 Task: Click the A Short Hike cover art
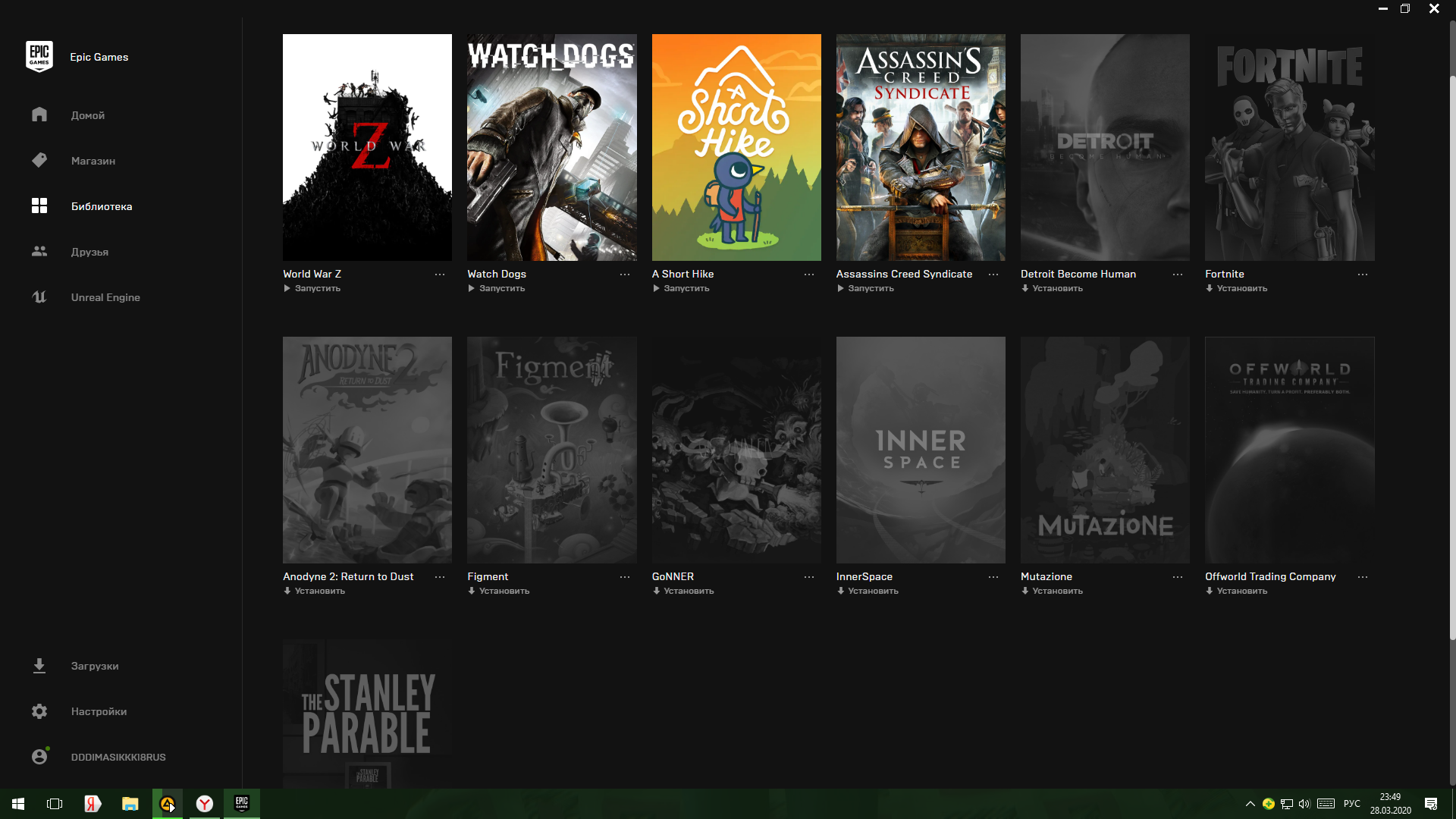736,147
